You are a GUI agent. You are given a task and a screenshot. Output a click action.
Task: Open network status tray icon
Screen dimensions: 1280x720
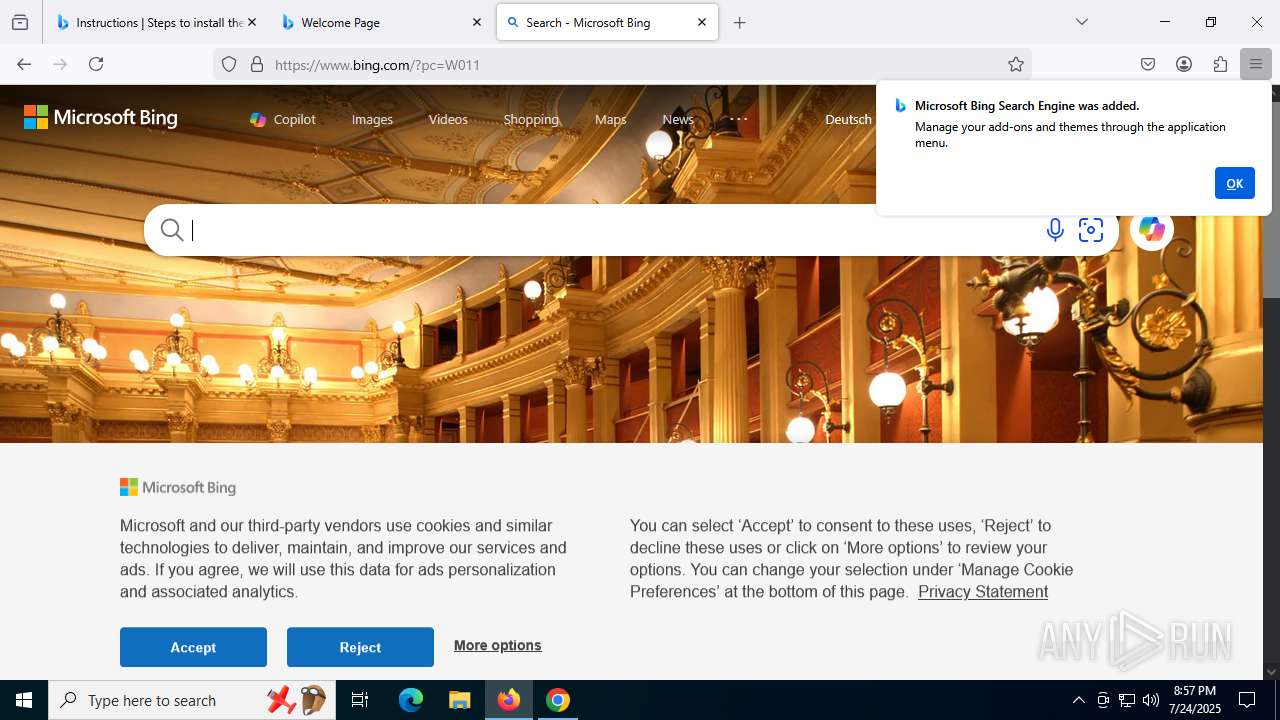coord(1127,700)
